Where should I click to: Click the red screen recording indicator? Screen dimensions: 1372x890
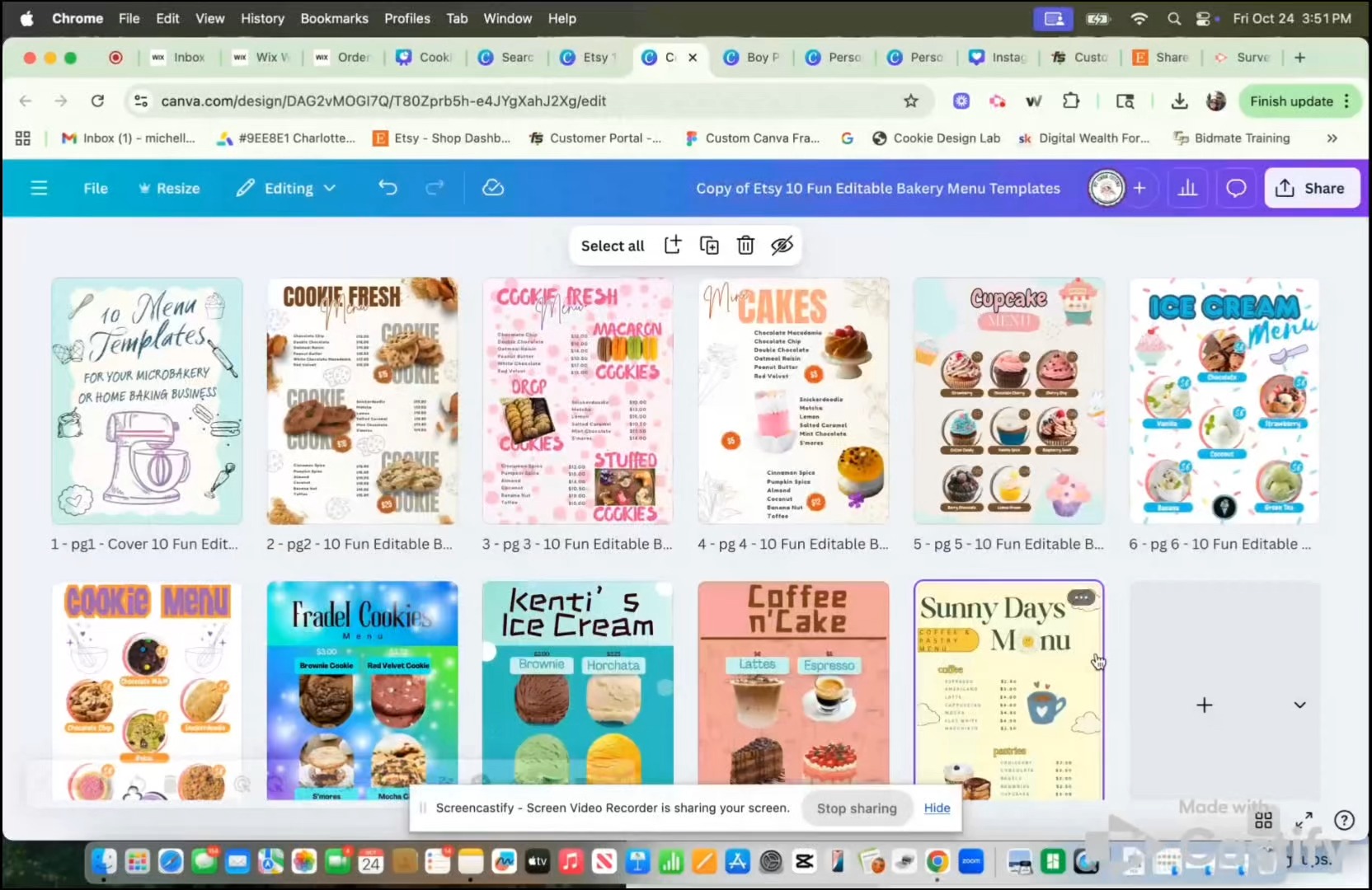point(115,57)
